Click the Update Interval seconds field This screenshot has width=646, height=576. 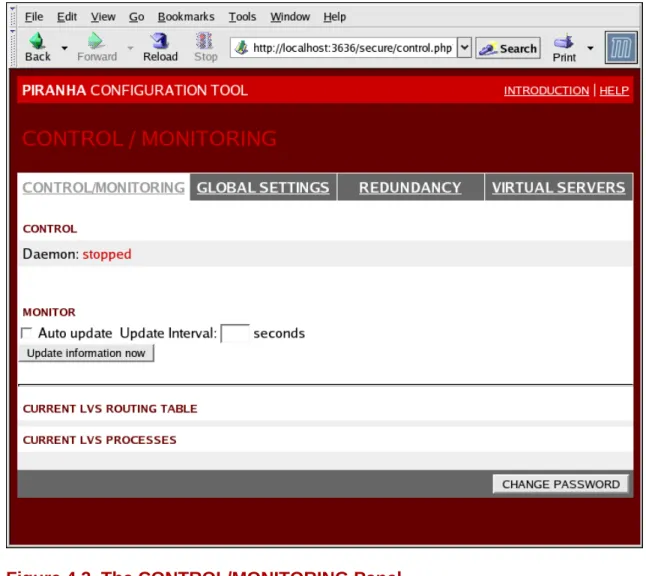(x=235, y=333)
